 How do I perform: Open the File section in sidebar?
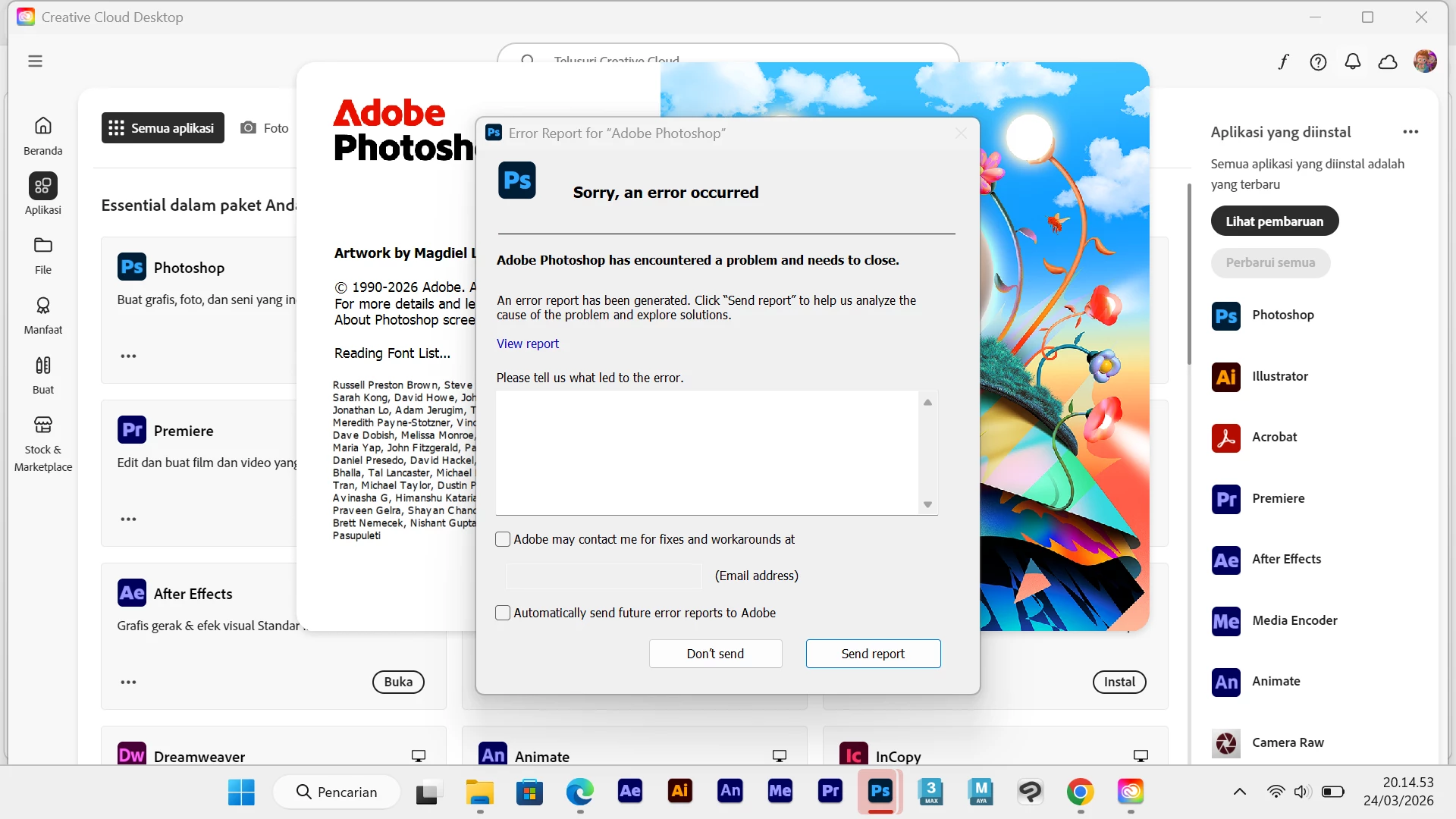coord(43,246)
